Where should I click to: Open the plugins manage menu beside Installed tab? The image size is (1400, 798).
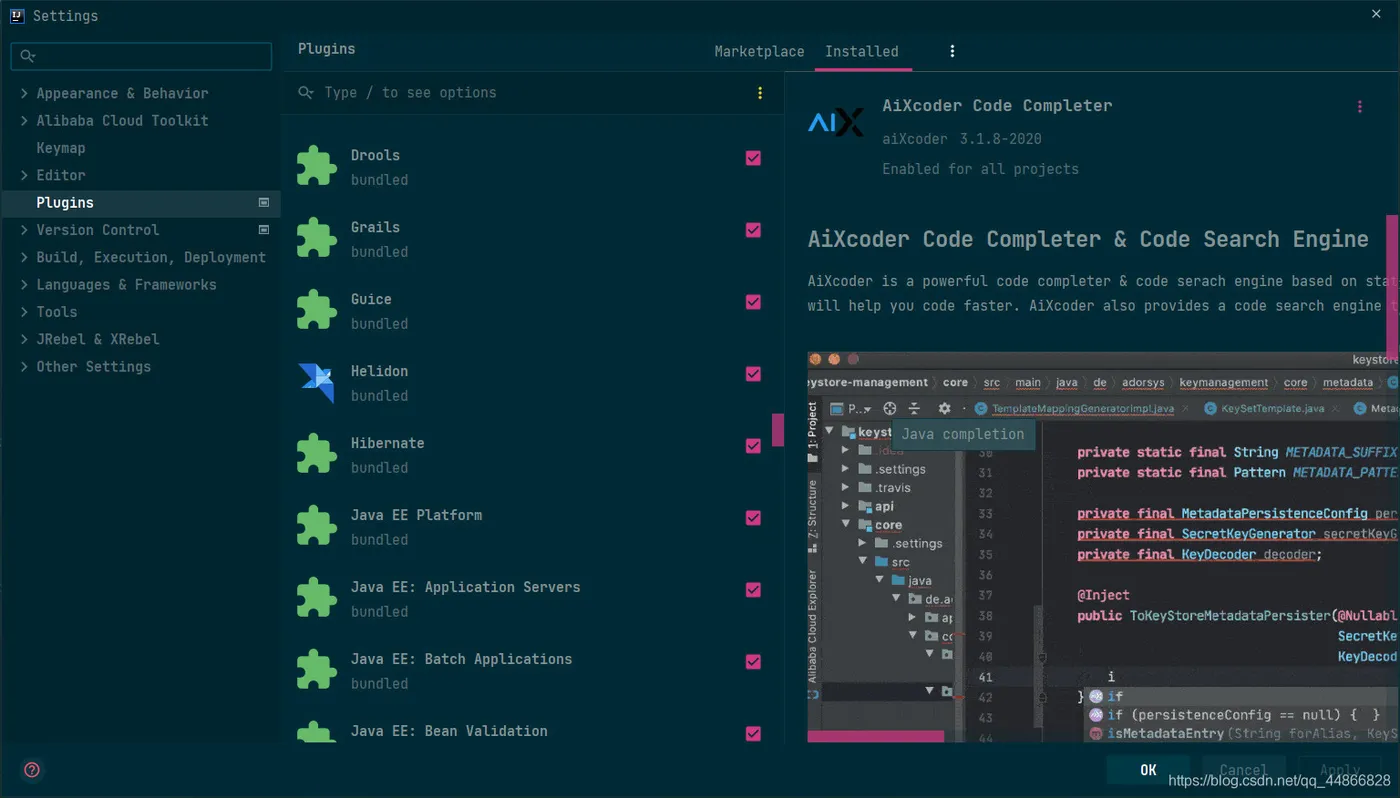pyautogui.click(x=952, y=51)
